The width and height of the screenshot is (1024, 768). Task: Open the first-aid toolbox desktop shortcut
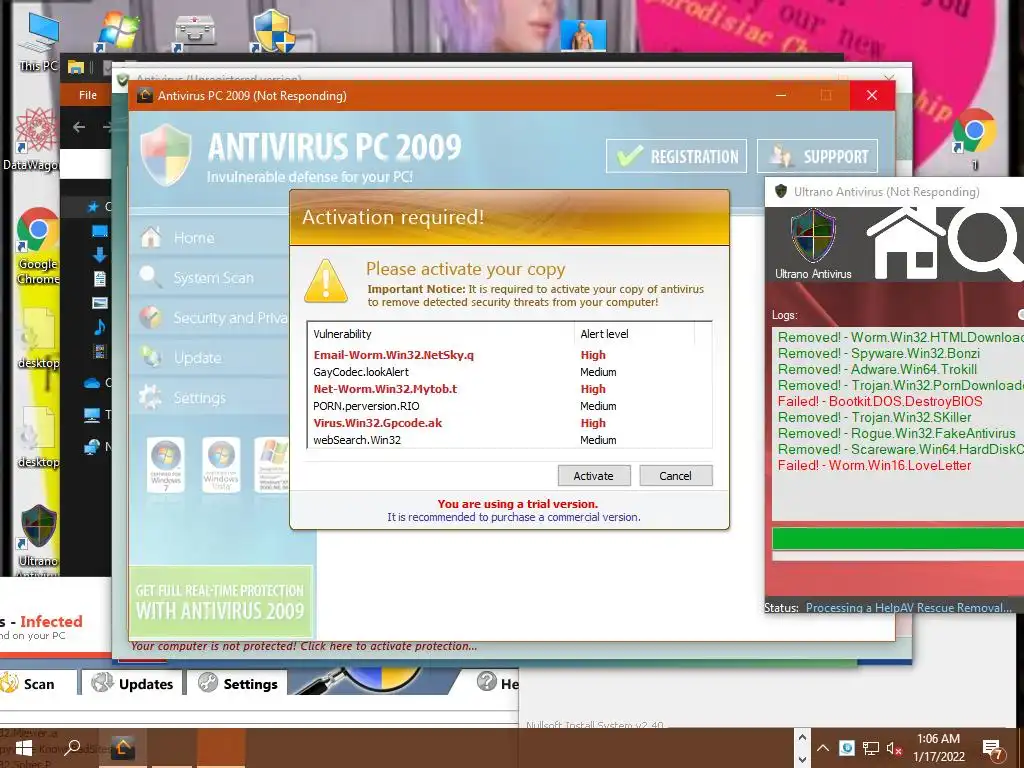[x=194, y=33]
